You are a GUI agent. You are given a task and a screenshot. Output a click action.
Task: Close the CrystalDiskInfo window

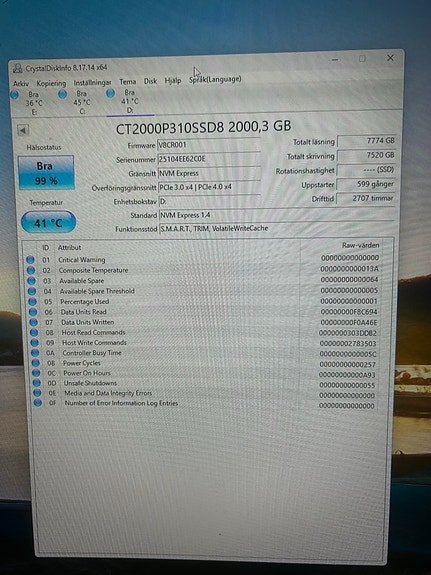click(390, 58)
